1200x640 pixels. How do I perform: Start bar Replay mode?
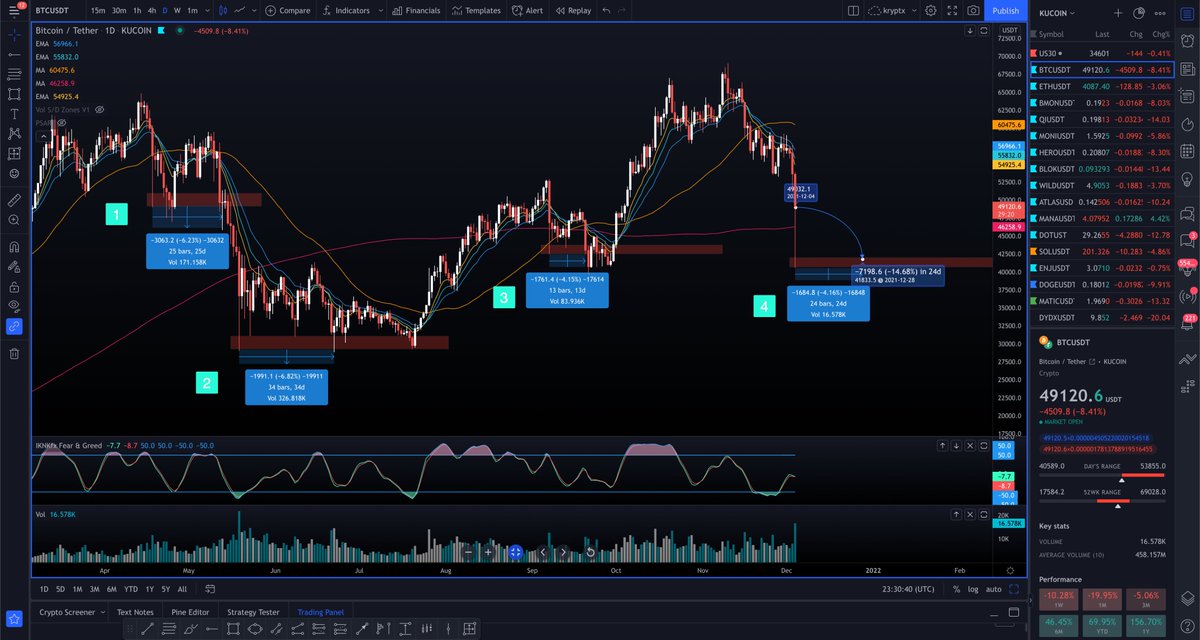click(x=573, y=11)
